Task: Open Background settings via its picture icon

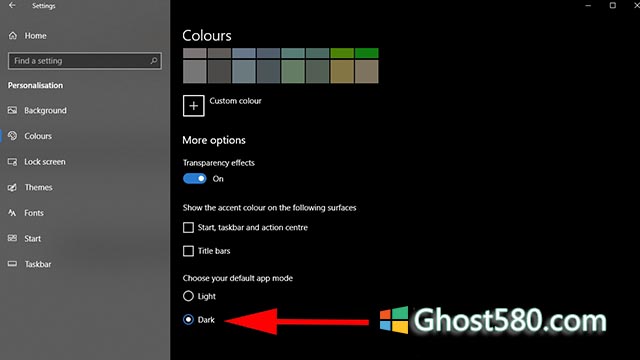Action: pyautogui.click(x=12, y=110)
